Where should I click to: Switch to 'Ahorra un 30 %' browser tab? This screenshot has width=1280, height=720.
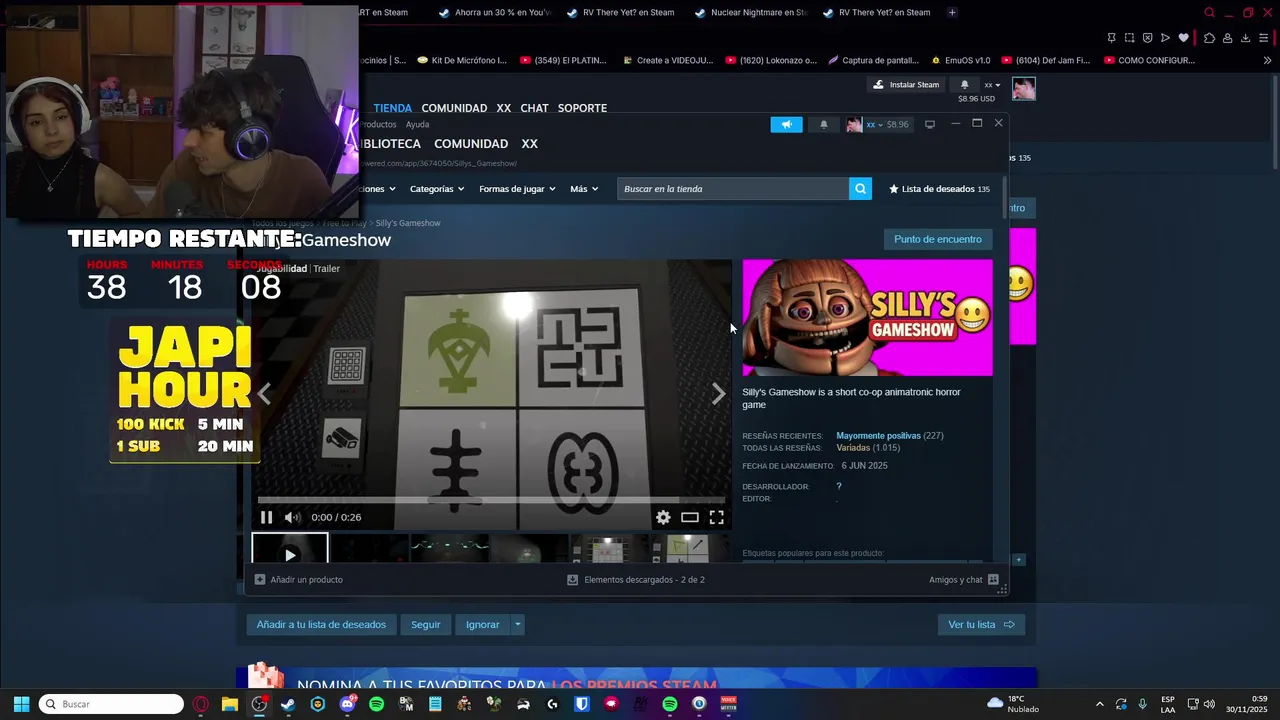coord(495,13)
